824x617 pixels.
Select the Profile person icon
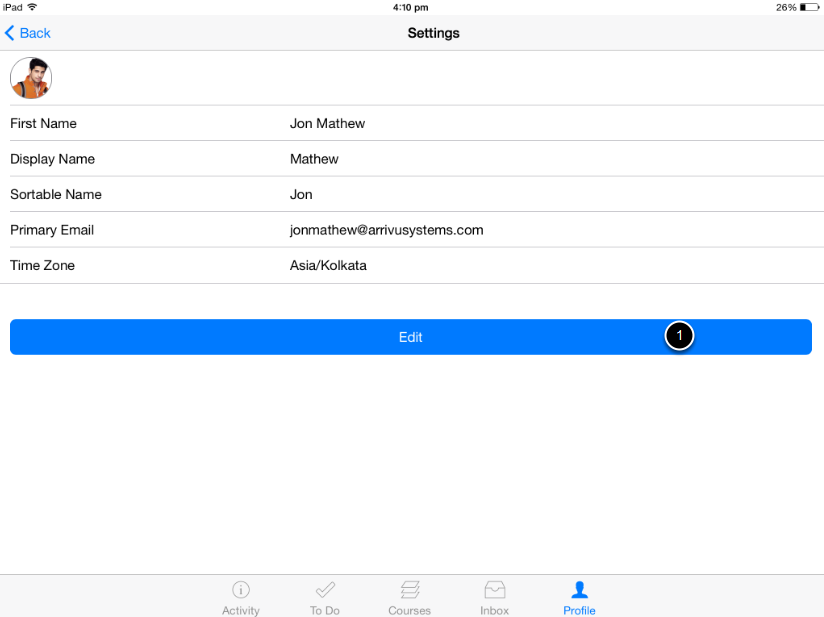[x=579, y=590]
